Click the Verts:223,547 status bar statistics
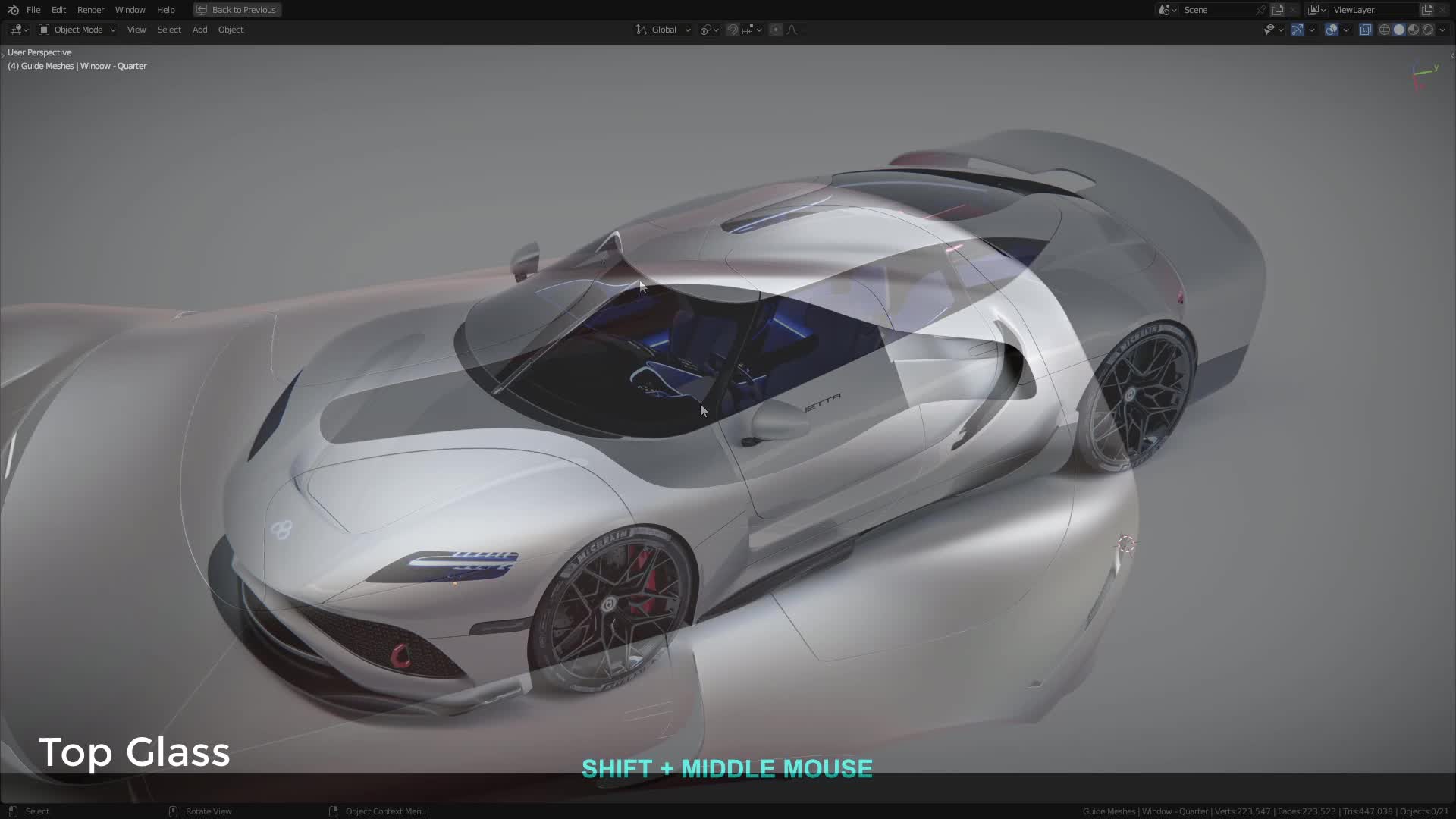The width and height of the screenshot is (1456, 819). [1244, 811]
